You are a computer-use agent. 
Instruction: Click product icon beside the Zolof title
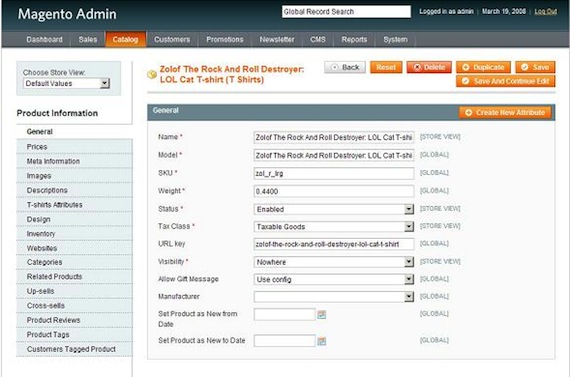[x=152, y=75]
